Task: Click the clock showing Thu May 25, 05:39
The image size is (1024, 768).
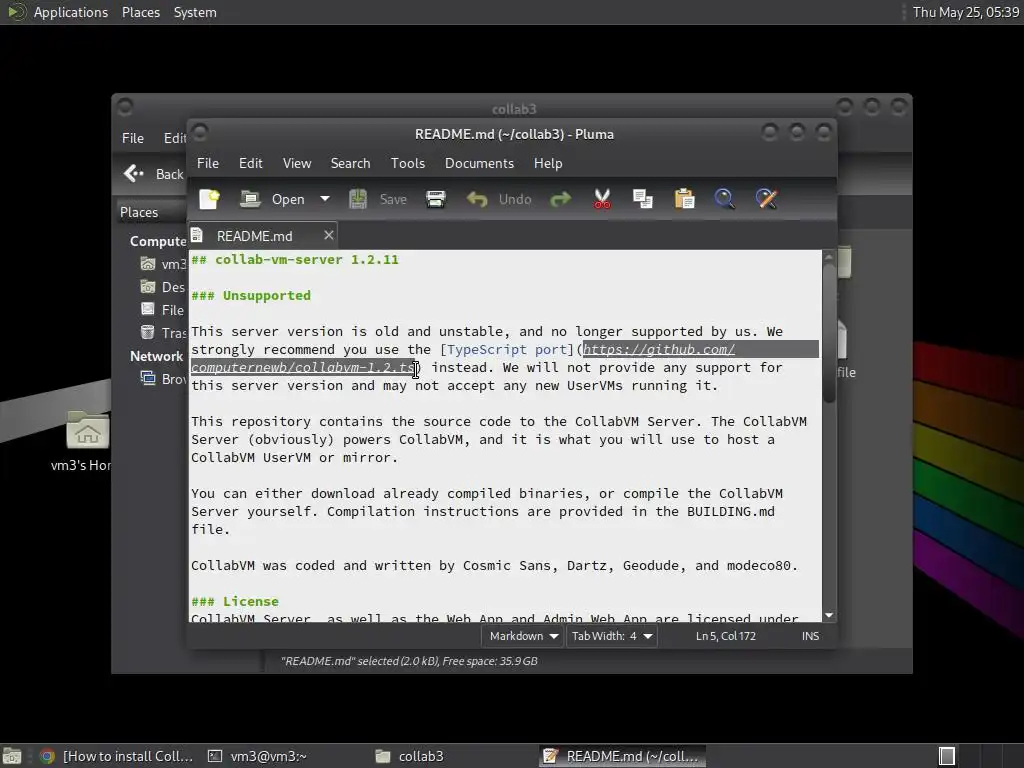Action: (x=965, y=12)
